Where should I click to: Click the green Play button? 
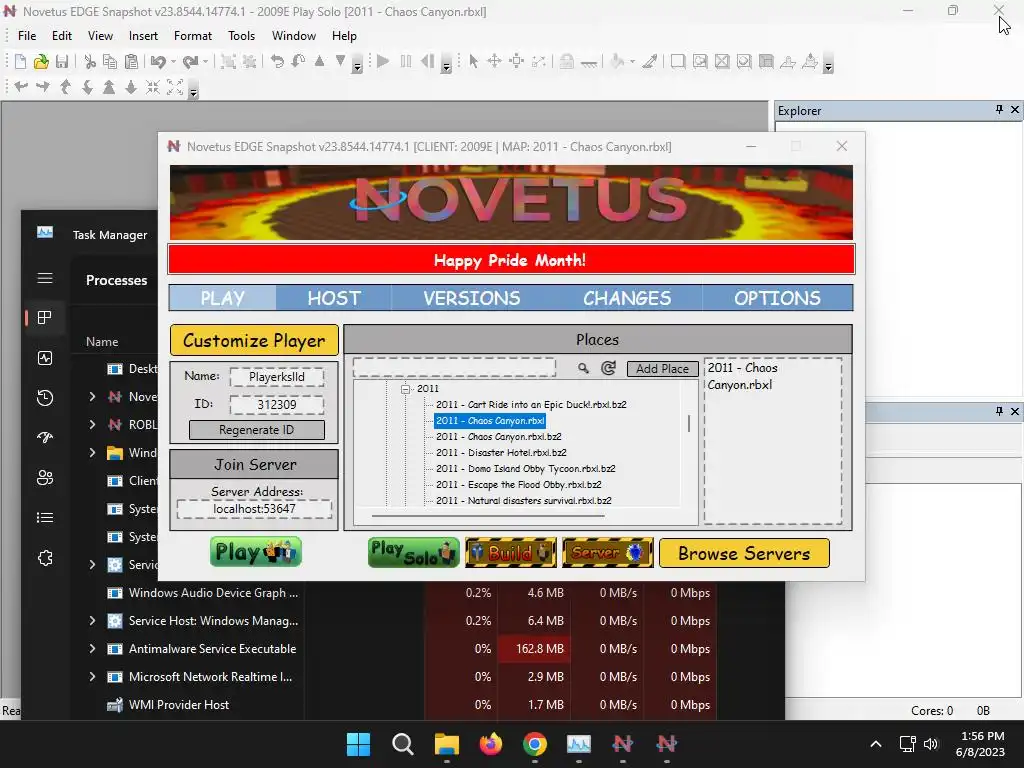(x=256, y=552)
